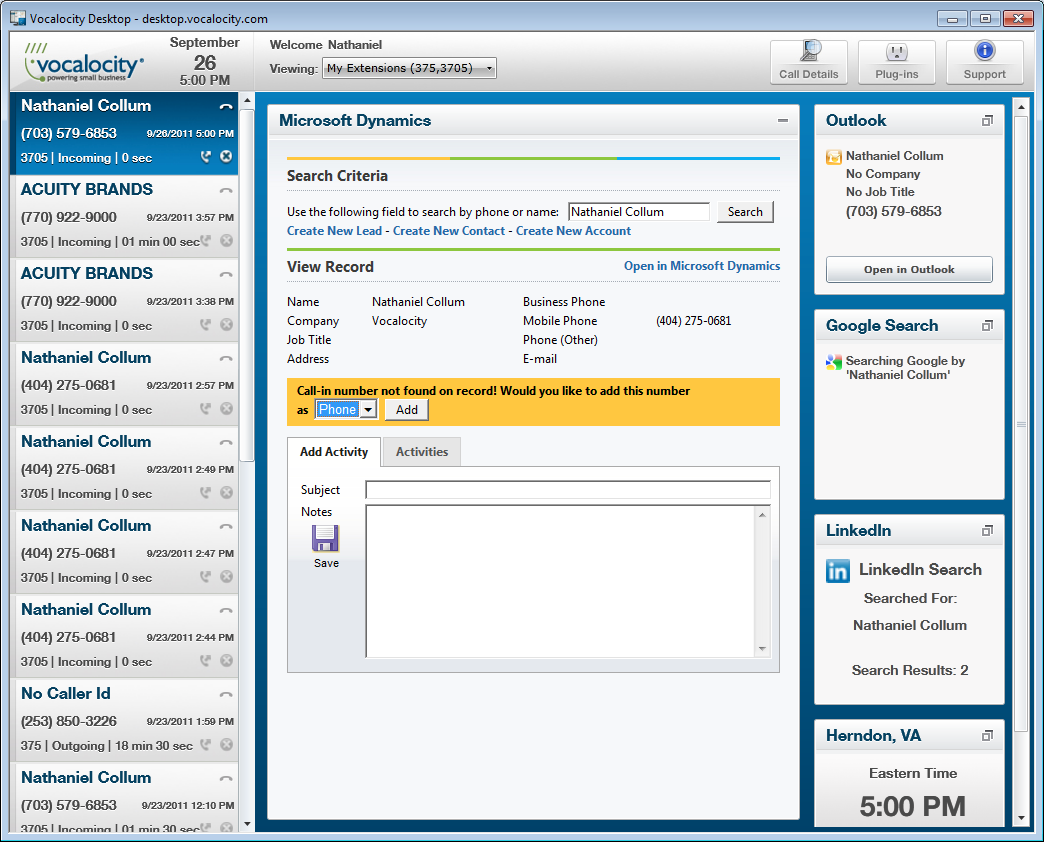Pop out the Outlook panel
Viewport: 1044px width, 842px height.
987,120
